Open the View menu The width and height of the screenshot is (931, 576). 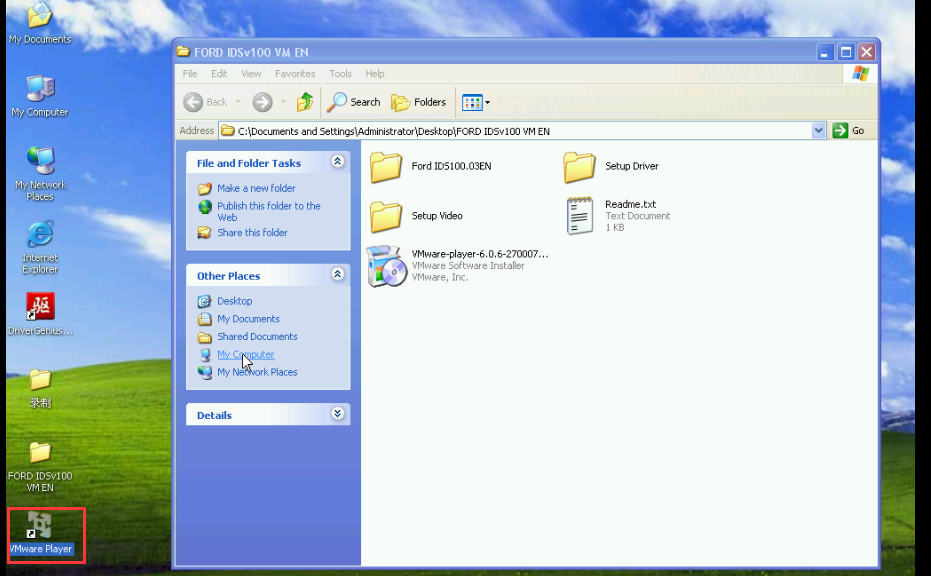251,74
